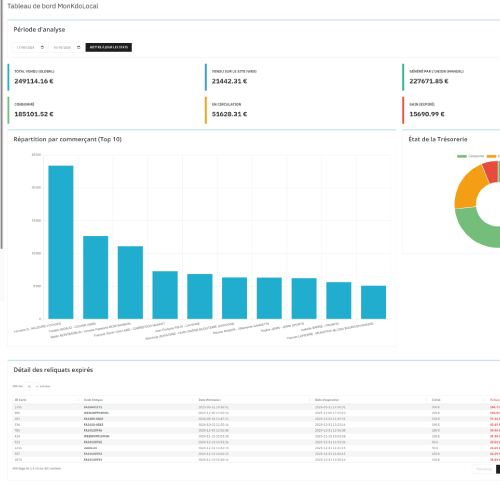Open the entries-per-page dropdown
The image size is (500, 500).
pos(32,386)
